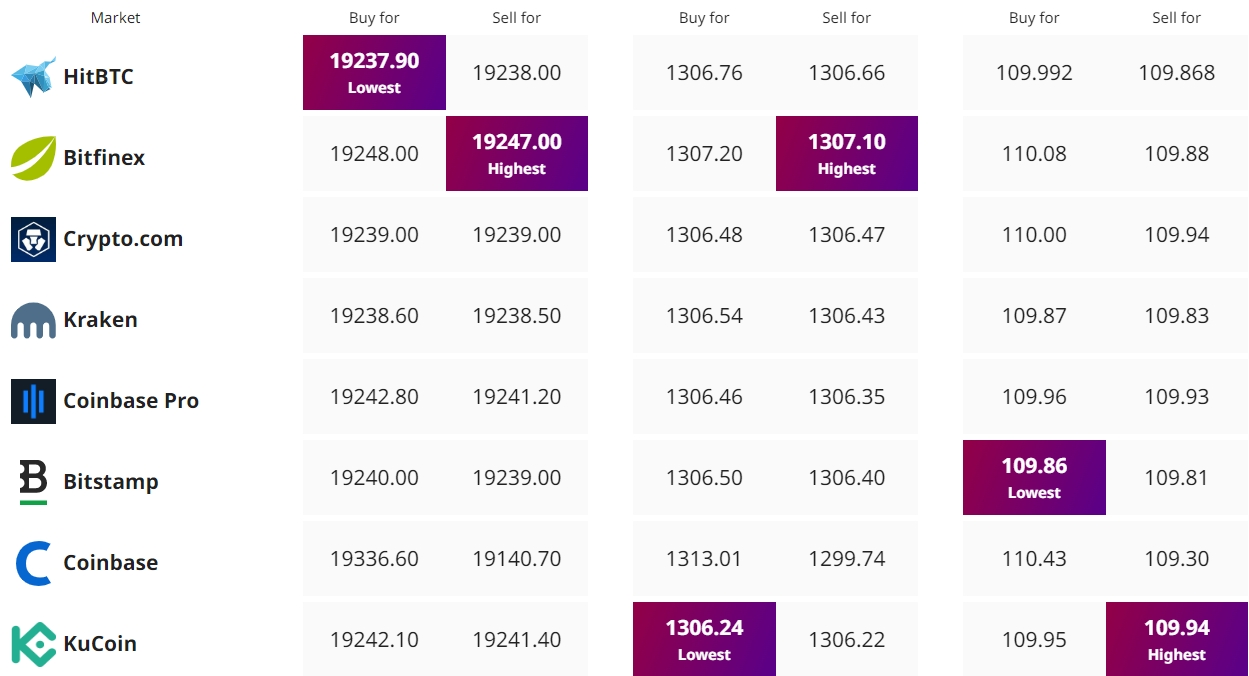Click Crypto.com sell price 109.94

point(1177,235)
